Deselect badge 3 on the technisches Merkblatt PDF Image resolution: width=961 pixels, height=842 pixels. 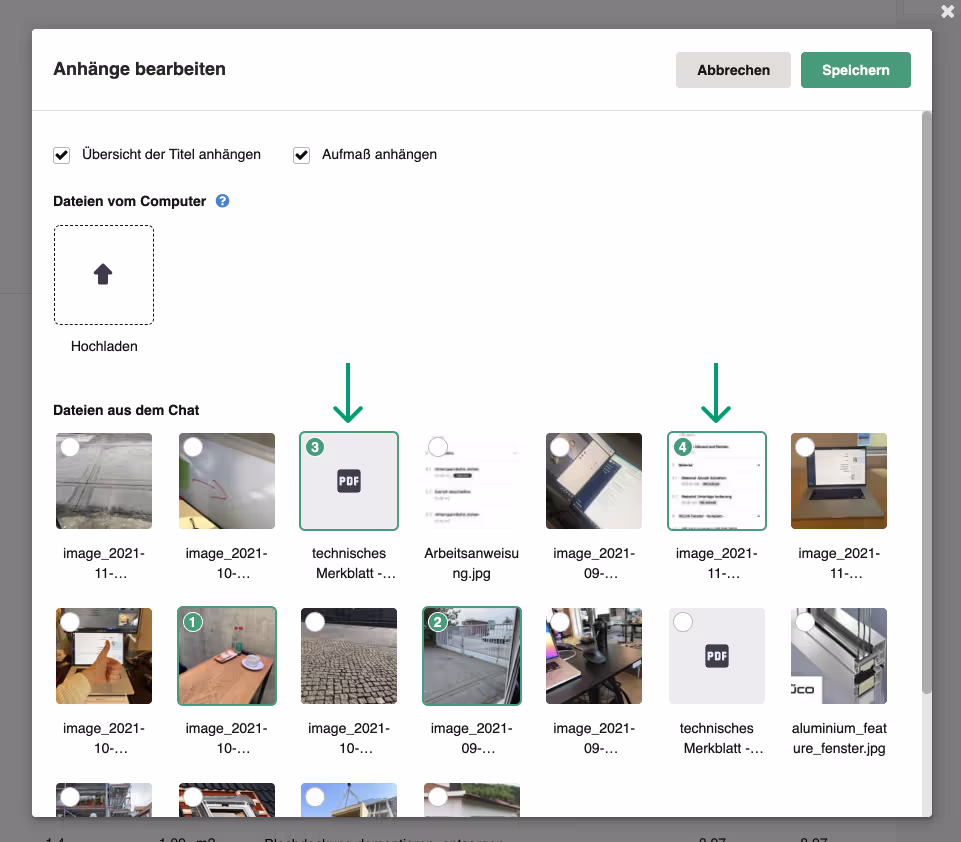click(315, 447)
